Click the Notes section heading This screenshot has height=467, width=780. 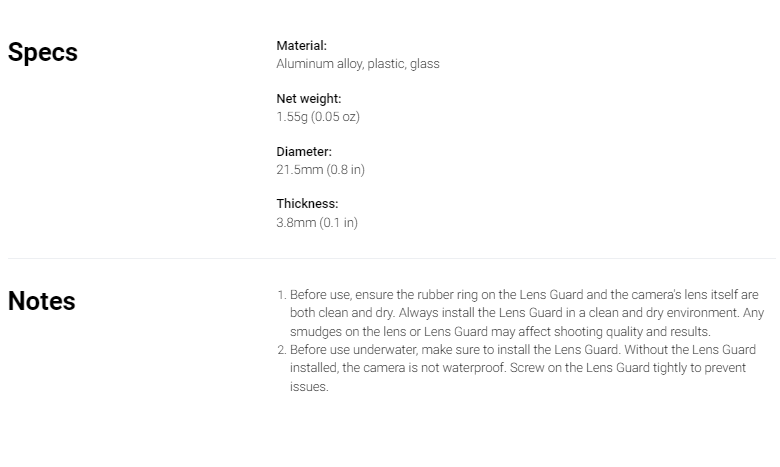click(42, 301)
